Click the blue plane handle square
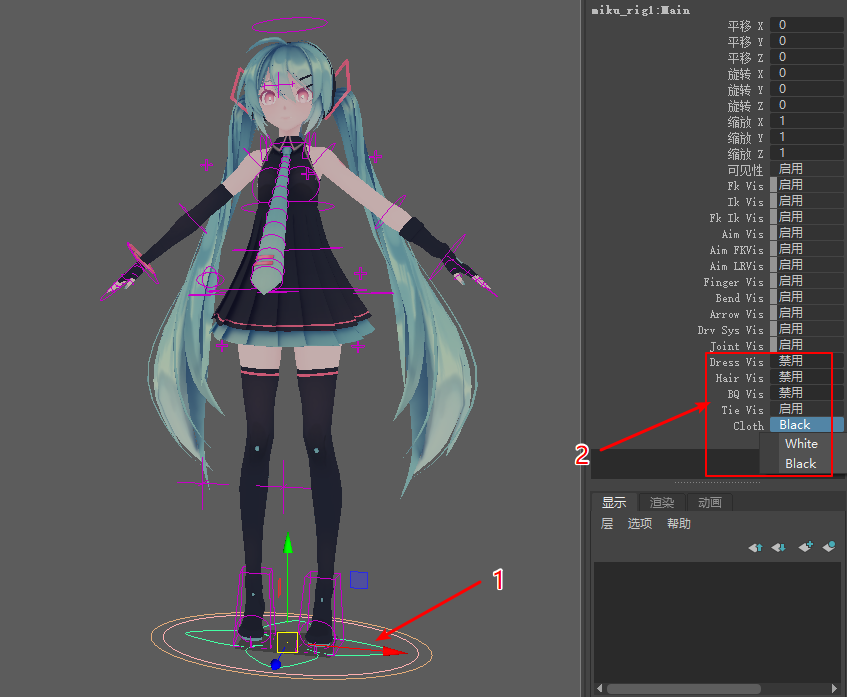This screenshot has height=697, width=847. [x=359, y=580]
